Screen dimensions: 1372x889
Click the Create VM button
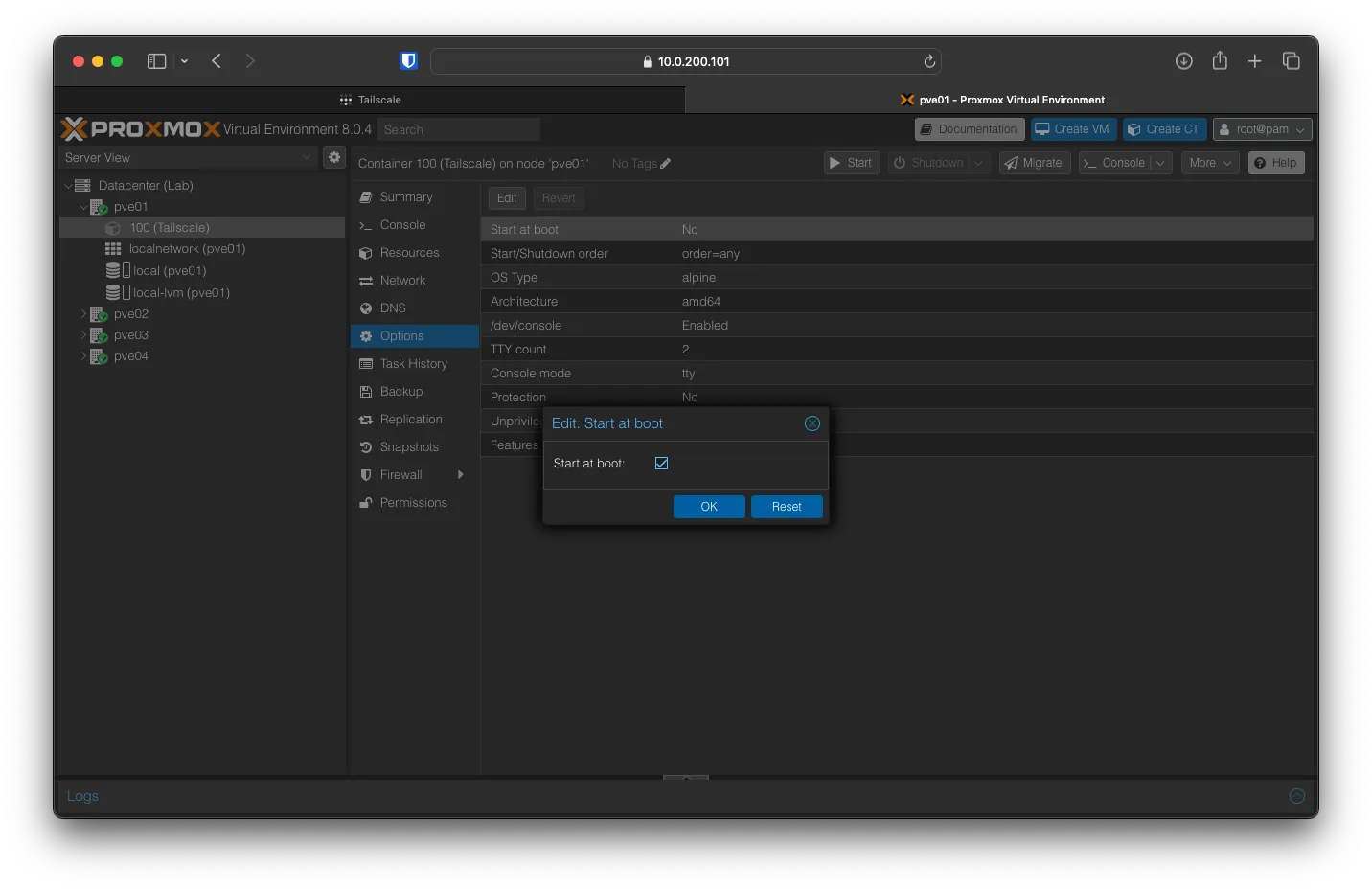tap(1073, 129)
